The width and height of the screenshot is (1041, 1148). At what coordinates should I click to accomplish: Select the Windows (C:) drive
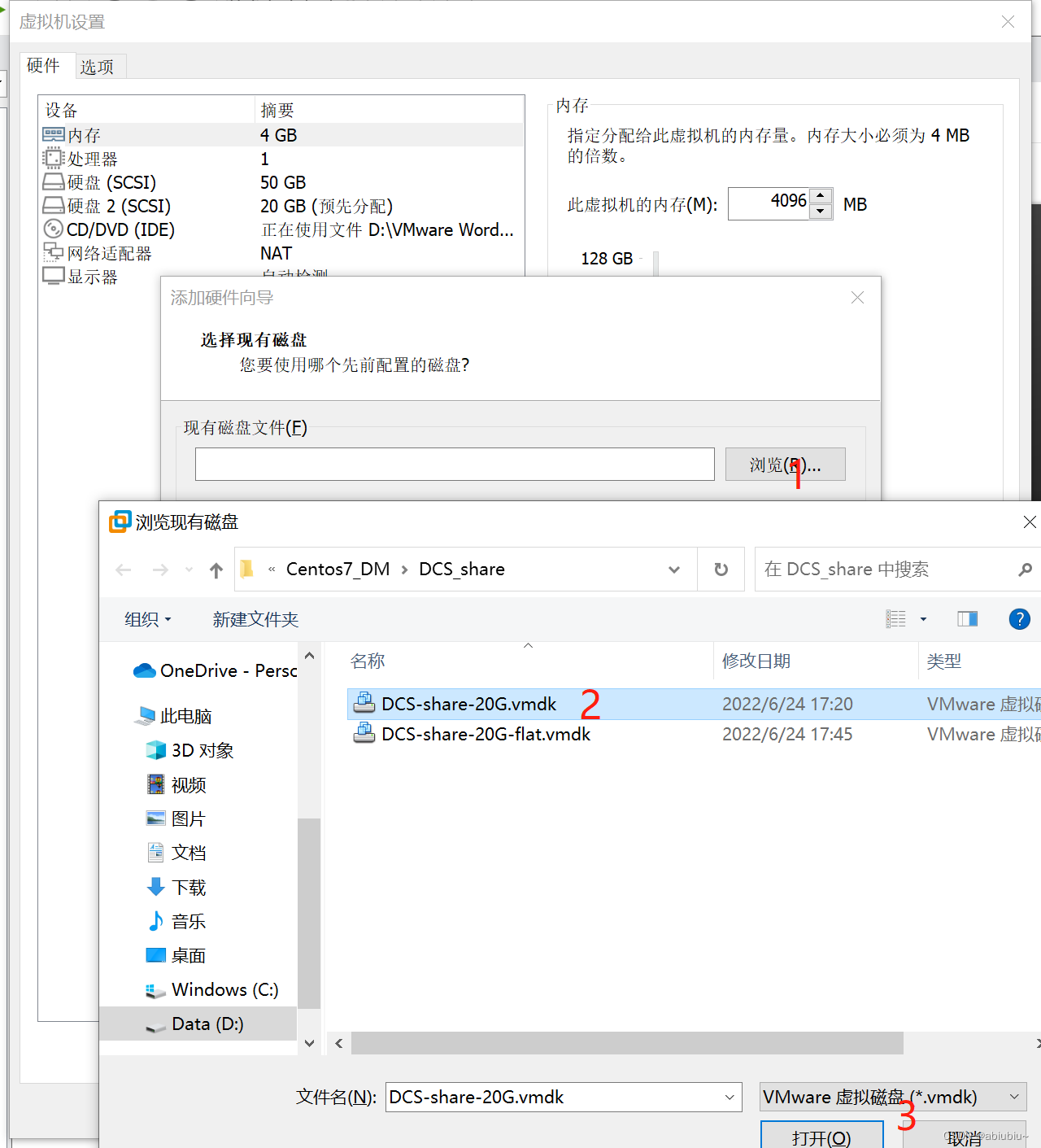tap(211, 989)
